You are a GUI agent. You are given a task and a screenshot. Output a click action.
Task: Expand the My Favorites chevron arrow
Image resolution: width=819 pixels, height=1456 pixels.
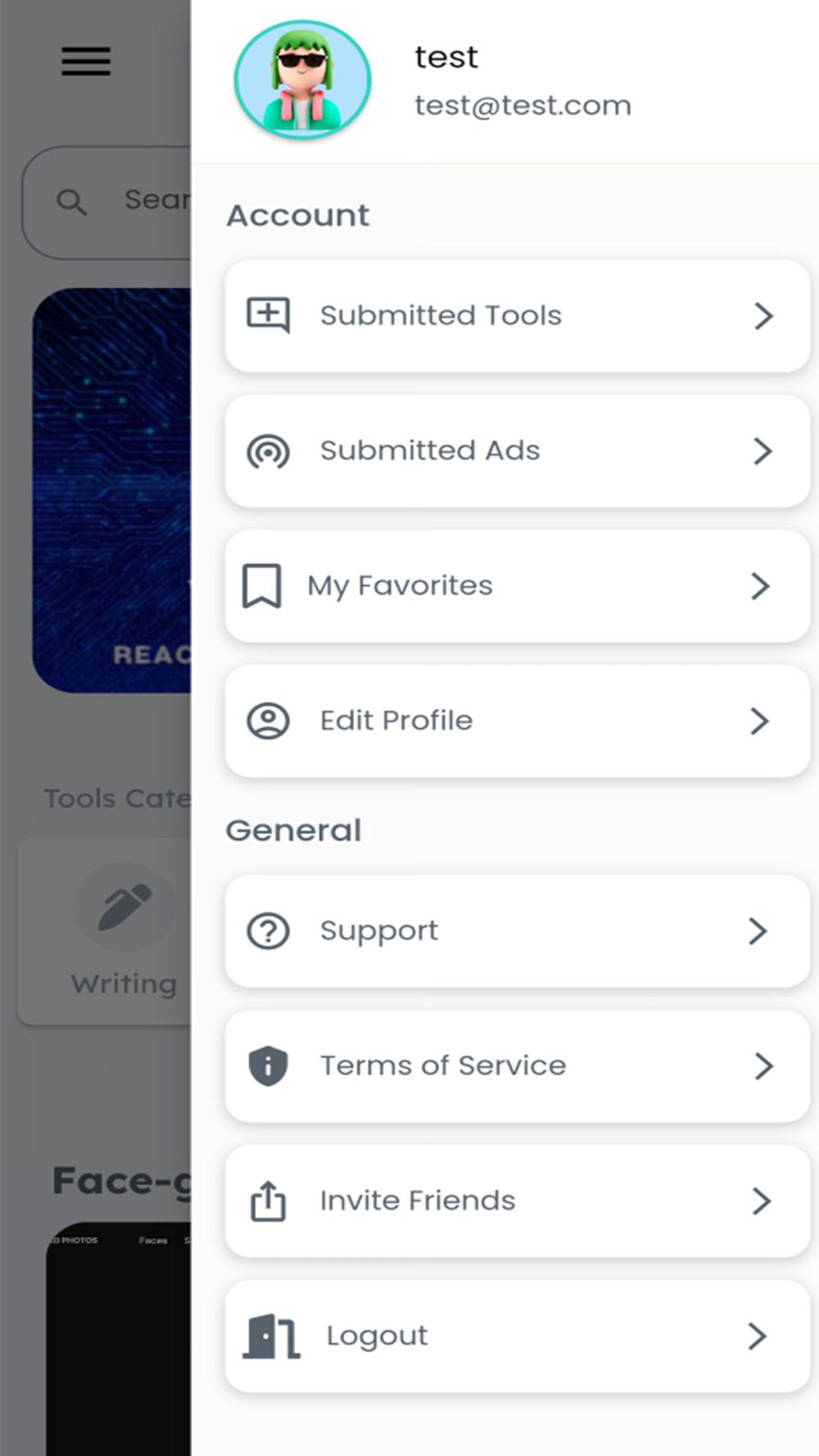[x=760, y=586]
